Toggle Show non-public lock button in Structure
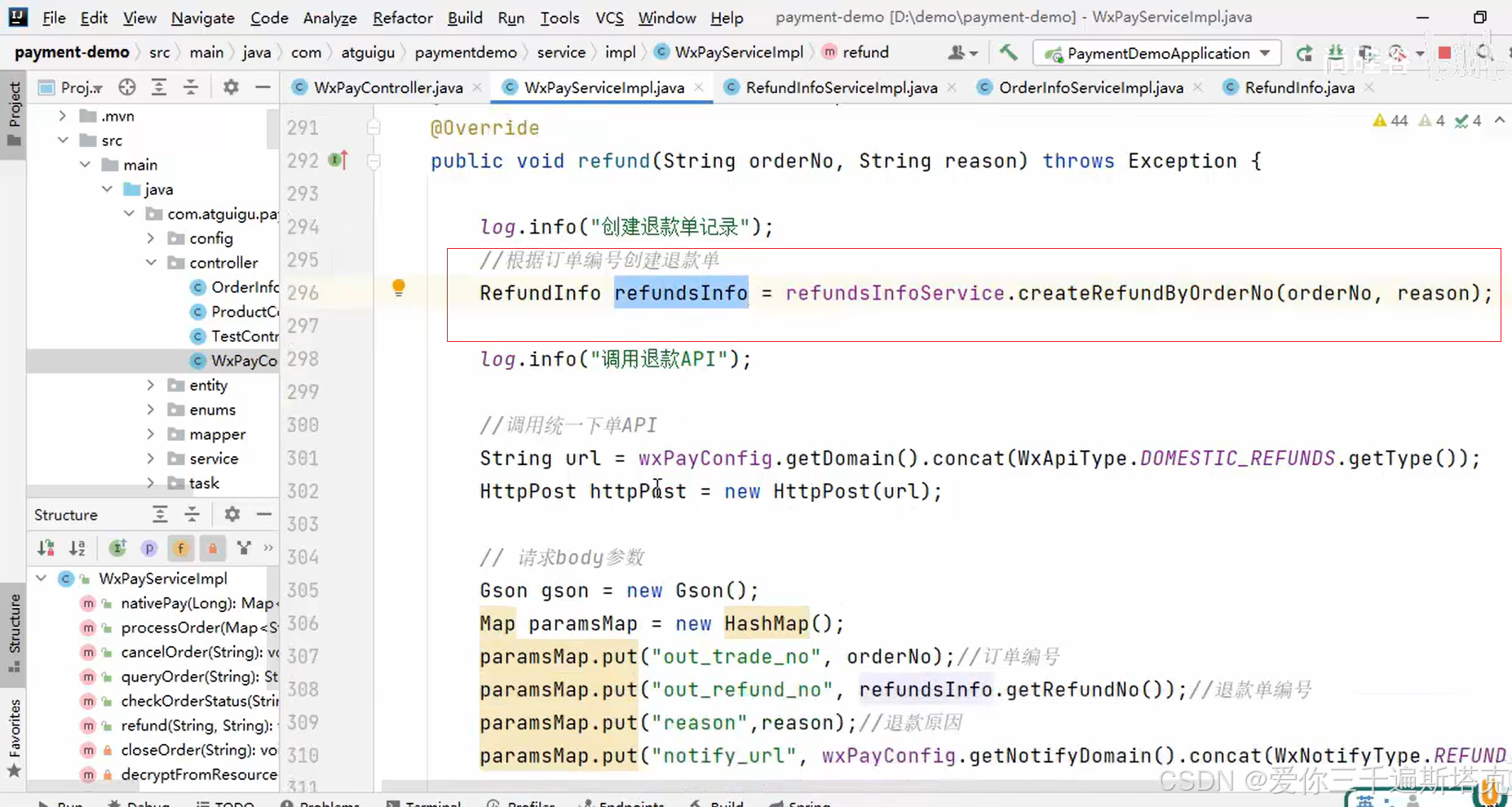This screenshot has width=1512, height=807. click(x=212, y=548)
